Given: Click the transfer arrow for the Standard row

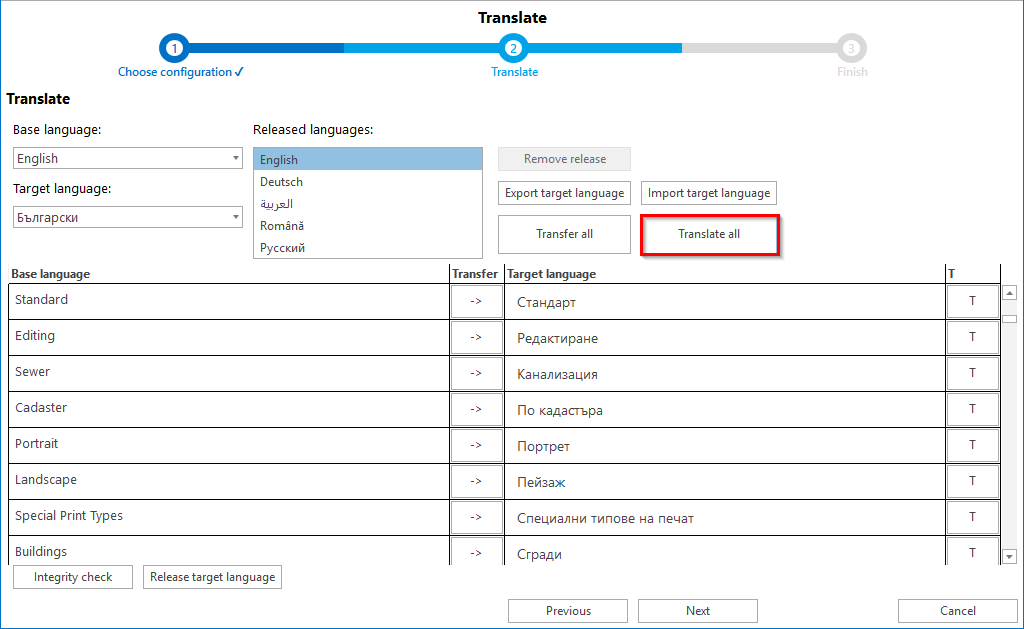Looking at the screenshot, I should pyautogui.click(x=476, y=301).
